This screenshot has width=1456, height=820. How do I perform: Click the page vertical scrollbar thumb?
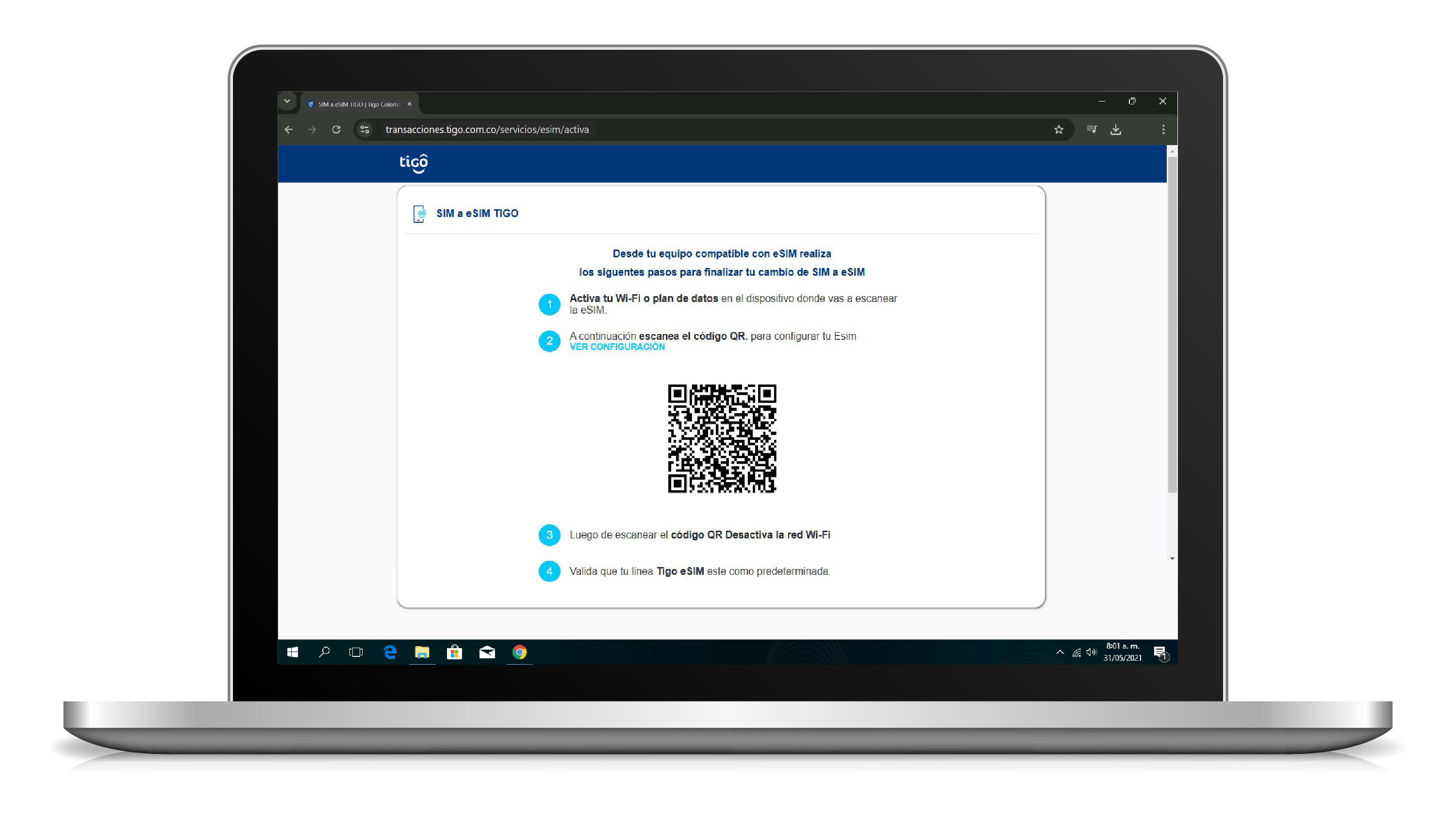click(x=1172, y=325)
